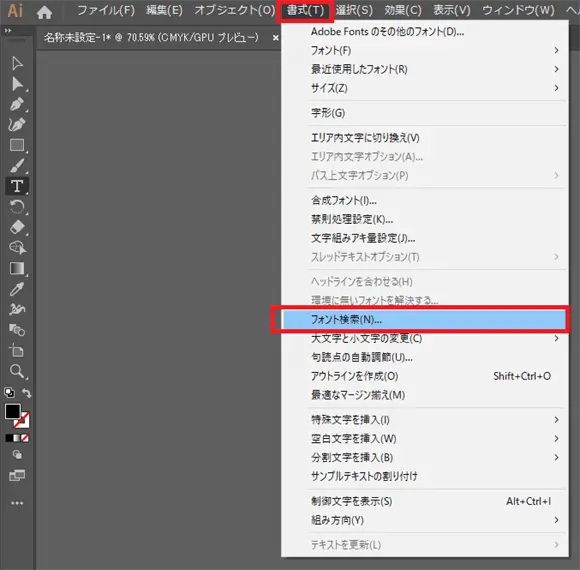580x570 pixels.
Task: Select the Pen tool
Action: point(17,104)
